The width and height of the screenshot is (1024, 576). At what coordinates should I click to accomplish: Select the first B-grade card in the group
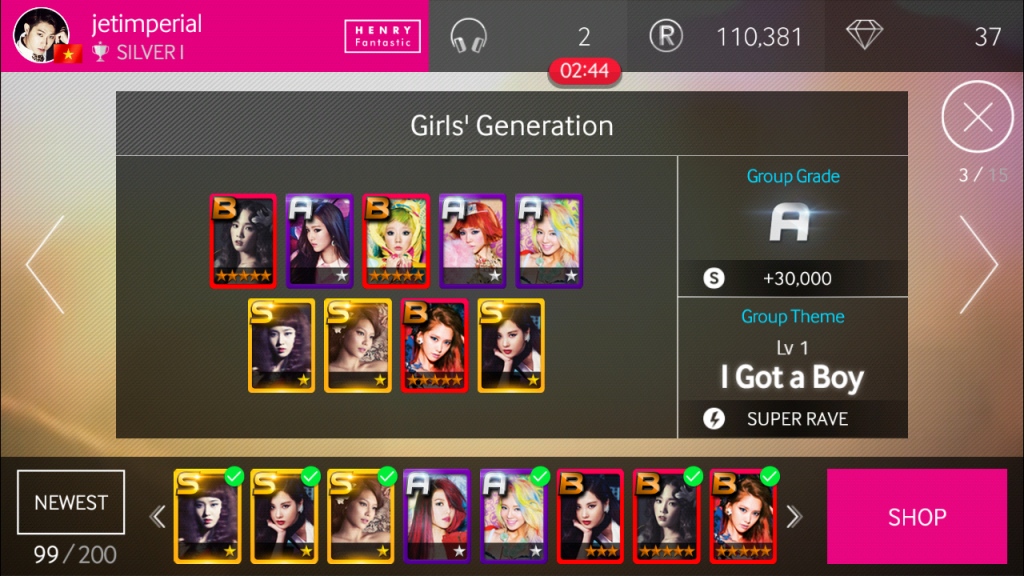point(243,241)
